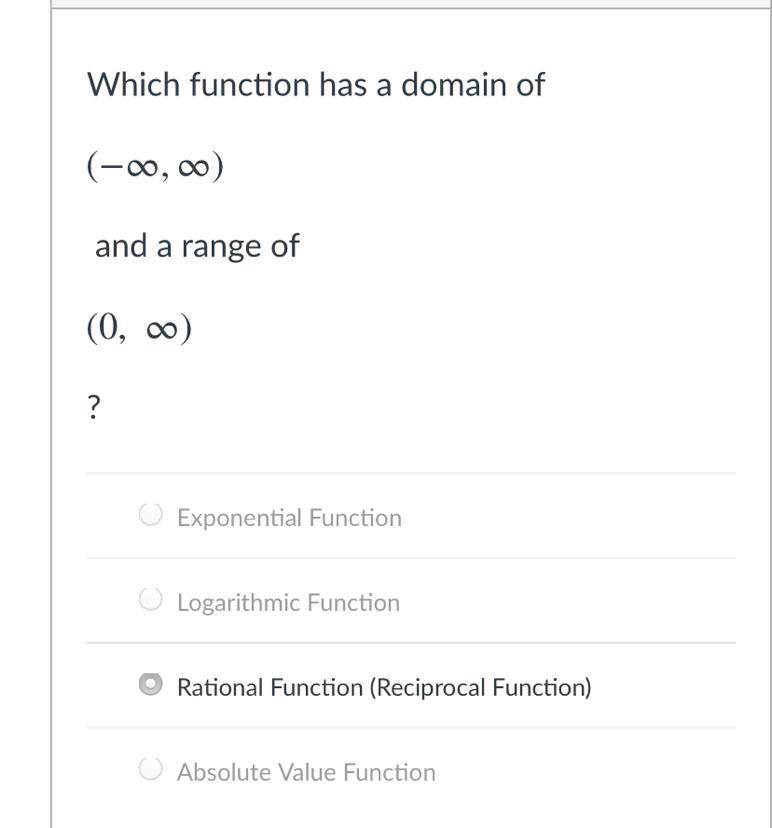The width and height of the screenshot is (772, 828).
Task: Select the Exponential Function radio button
Action: pyautogui.click(x=150, y=515)
